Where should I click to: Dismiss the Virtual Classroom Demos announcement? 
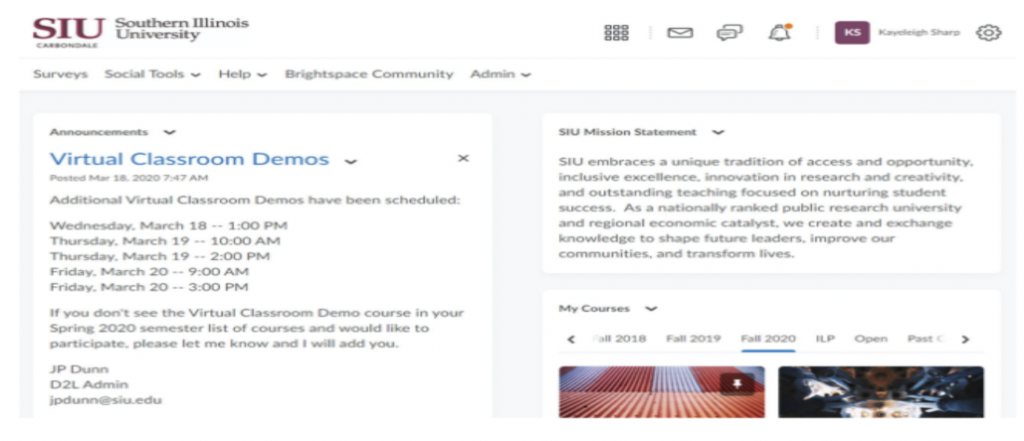click(463, 158)
